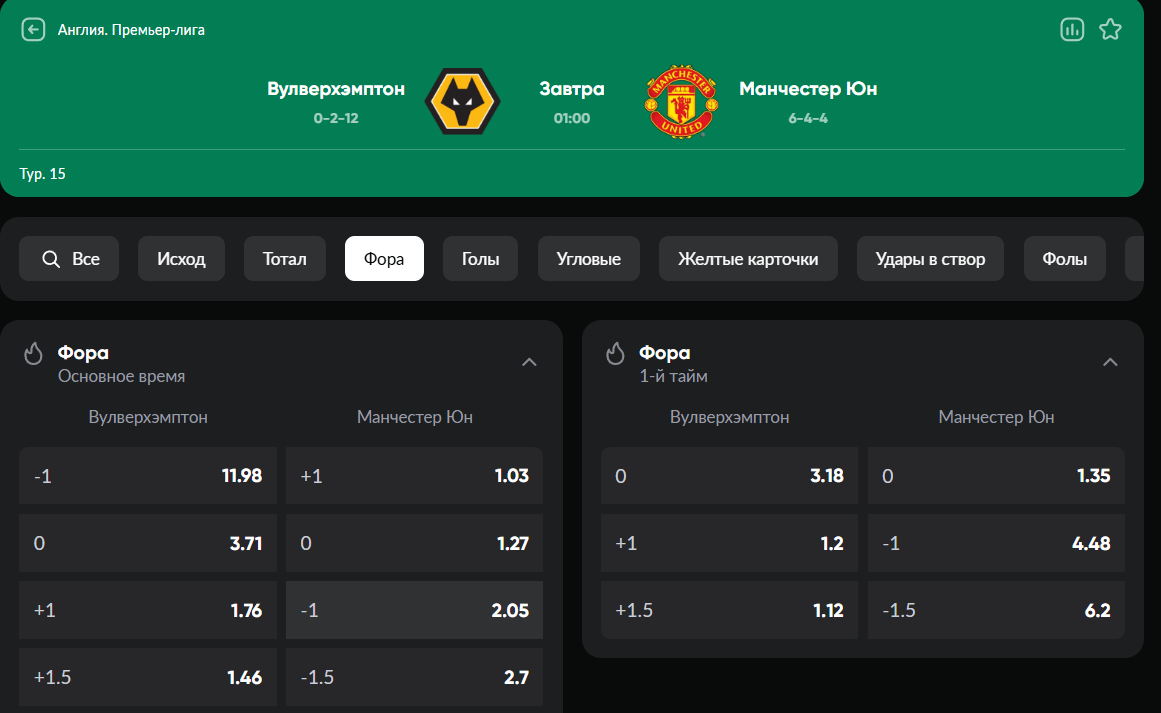The width and height of the screenshot is (1161, 713).
Task: Switch to the Тотал tab
Action: pyautogui.click(x=285, y=259)
